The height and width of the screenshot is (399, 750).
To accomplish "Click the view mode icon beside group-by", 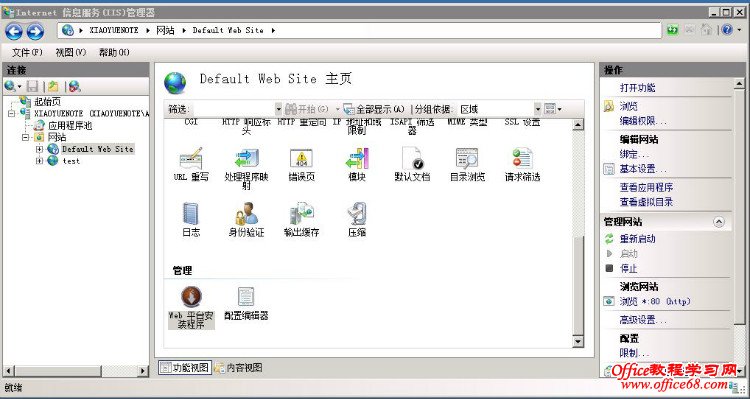I will 551,109.
